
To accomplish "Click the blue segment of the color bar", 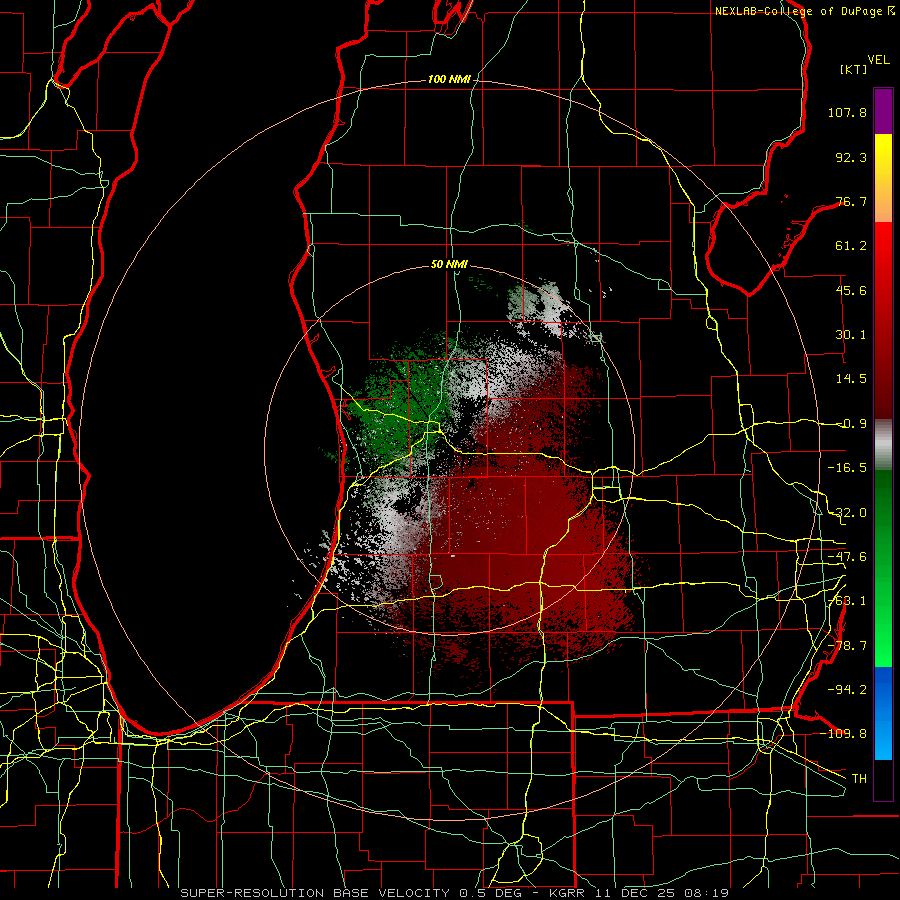I will 883,713.
